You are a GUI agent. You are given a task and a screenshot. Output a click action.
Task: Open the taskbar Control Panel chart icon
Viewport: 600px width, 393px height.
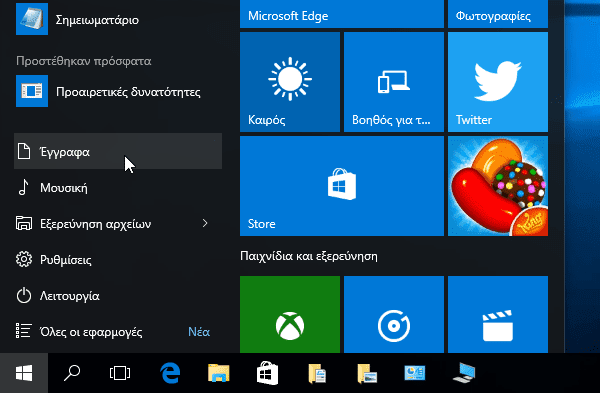tap(415, 373)
